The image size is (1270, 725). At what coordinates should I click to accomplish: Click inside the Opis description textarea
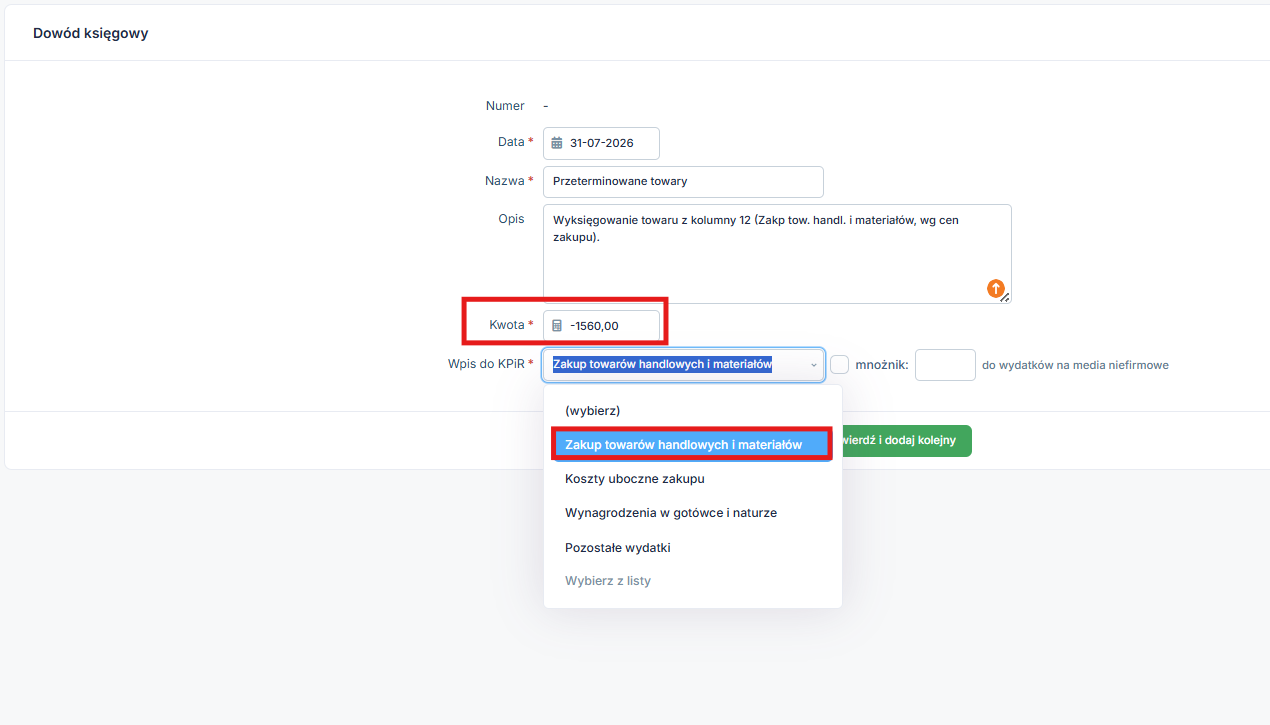pos(777,254)
